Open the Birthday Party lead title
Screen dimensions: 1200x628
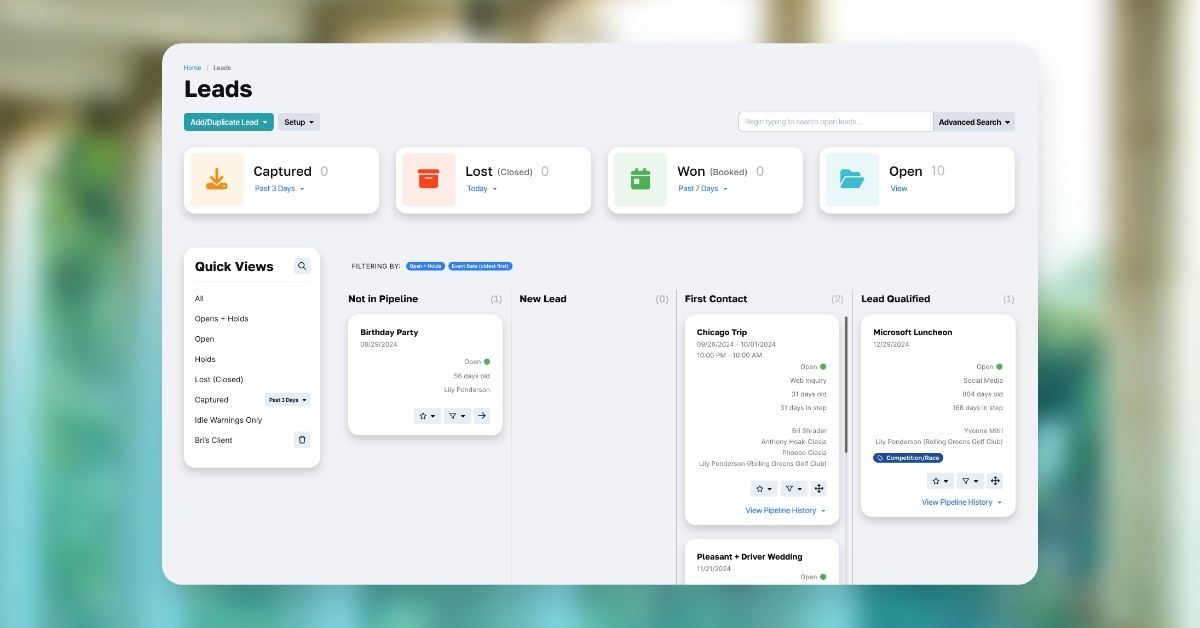[390, 332]
